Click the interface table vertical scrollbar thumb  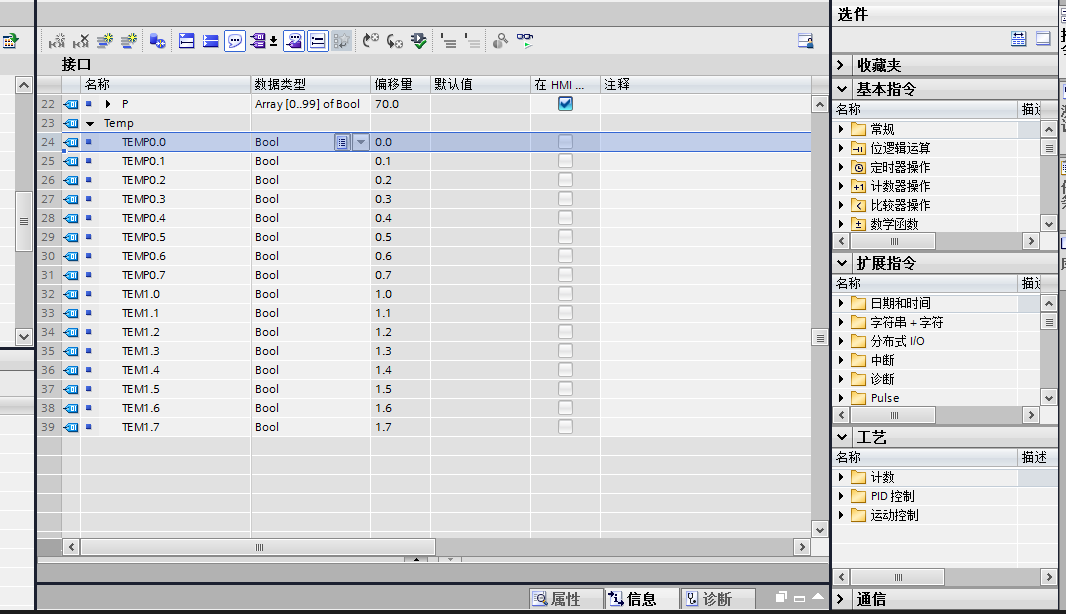point(820,338)
